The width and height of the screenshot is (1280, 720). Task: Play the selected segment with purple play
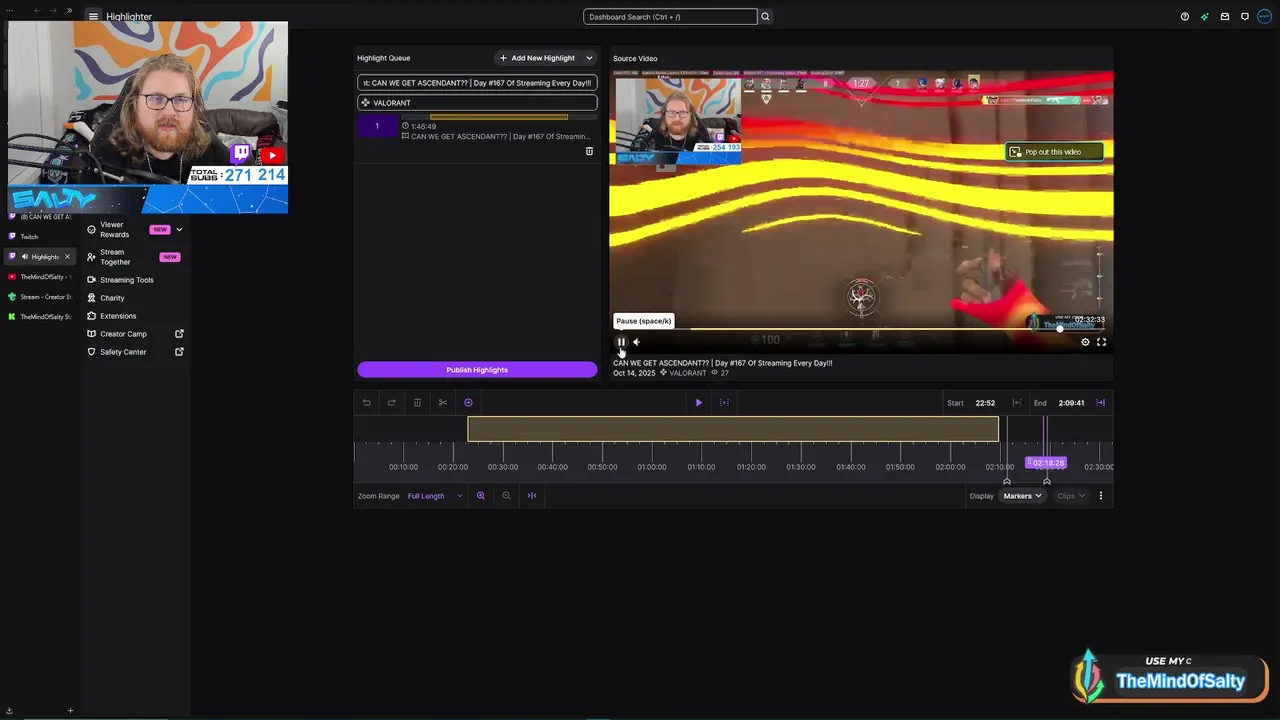click(699, 403)
